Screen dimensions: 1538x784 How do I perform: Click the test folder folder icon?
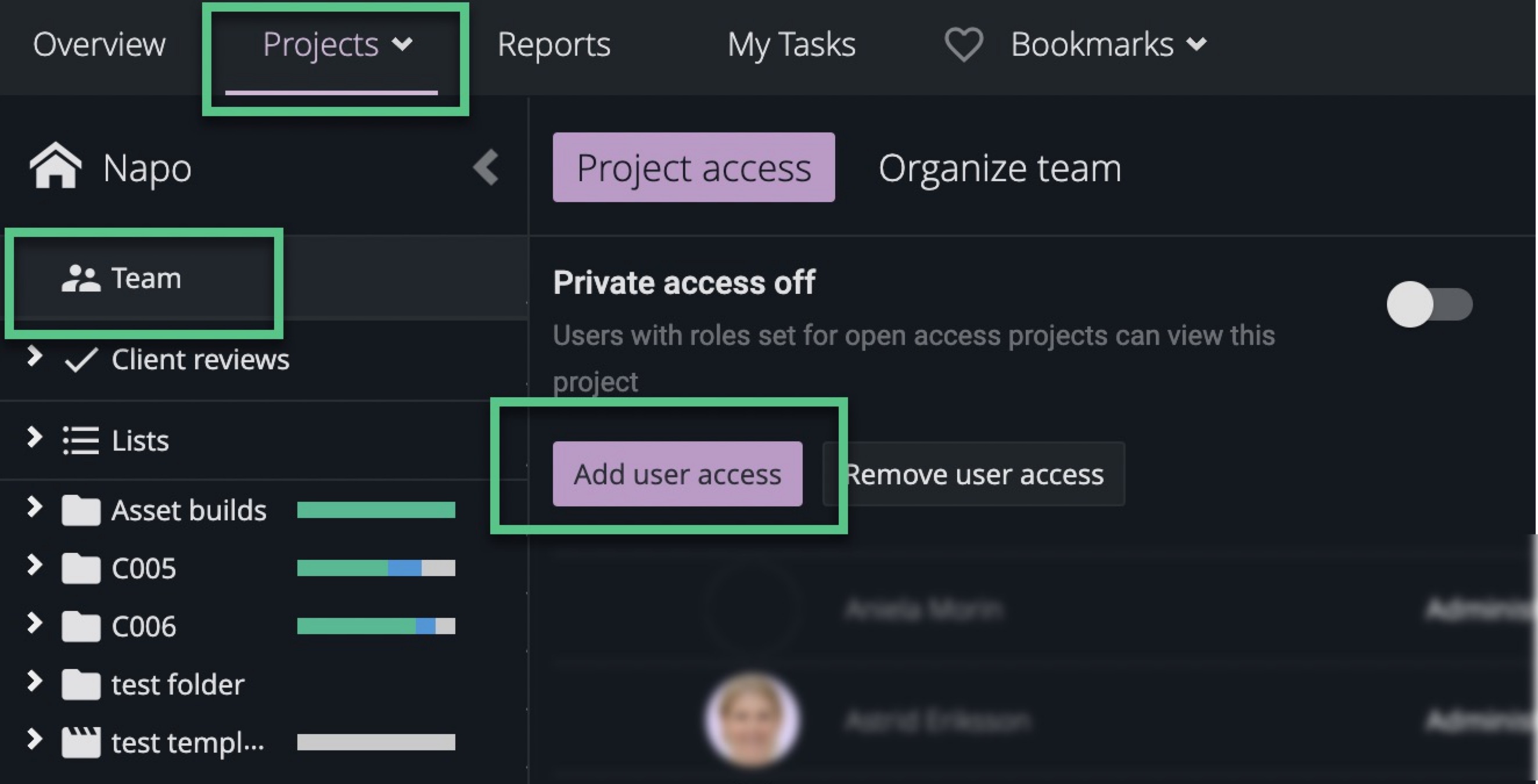click(x=82, y=684)
